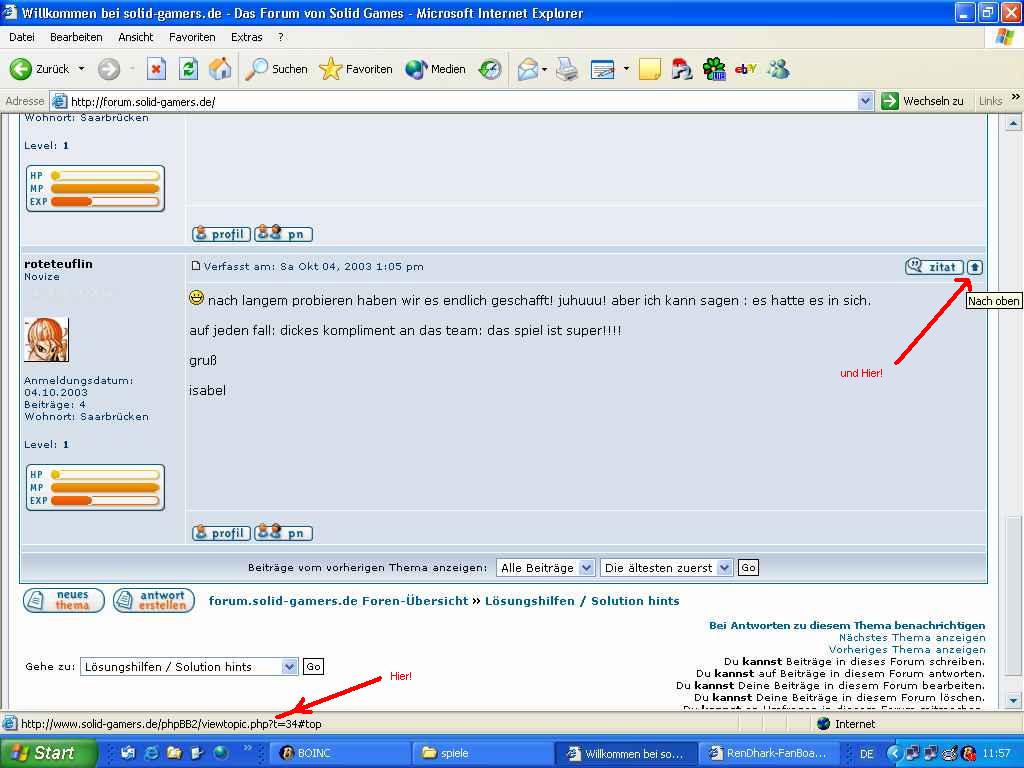Viewport: 1024px width, 768px height.
Task: Click the Nach oben arrow icon
Action: [x=975, y=267]
